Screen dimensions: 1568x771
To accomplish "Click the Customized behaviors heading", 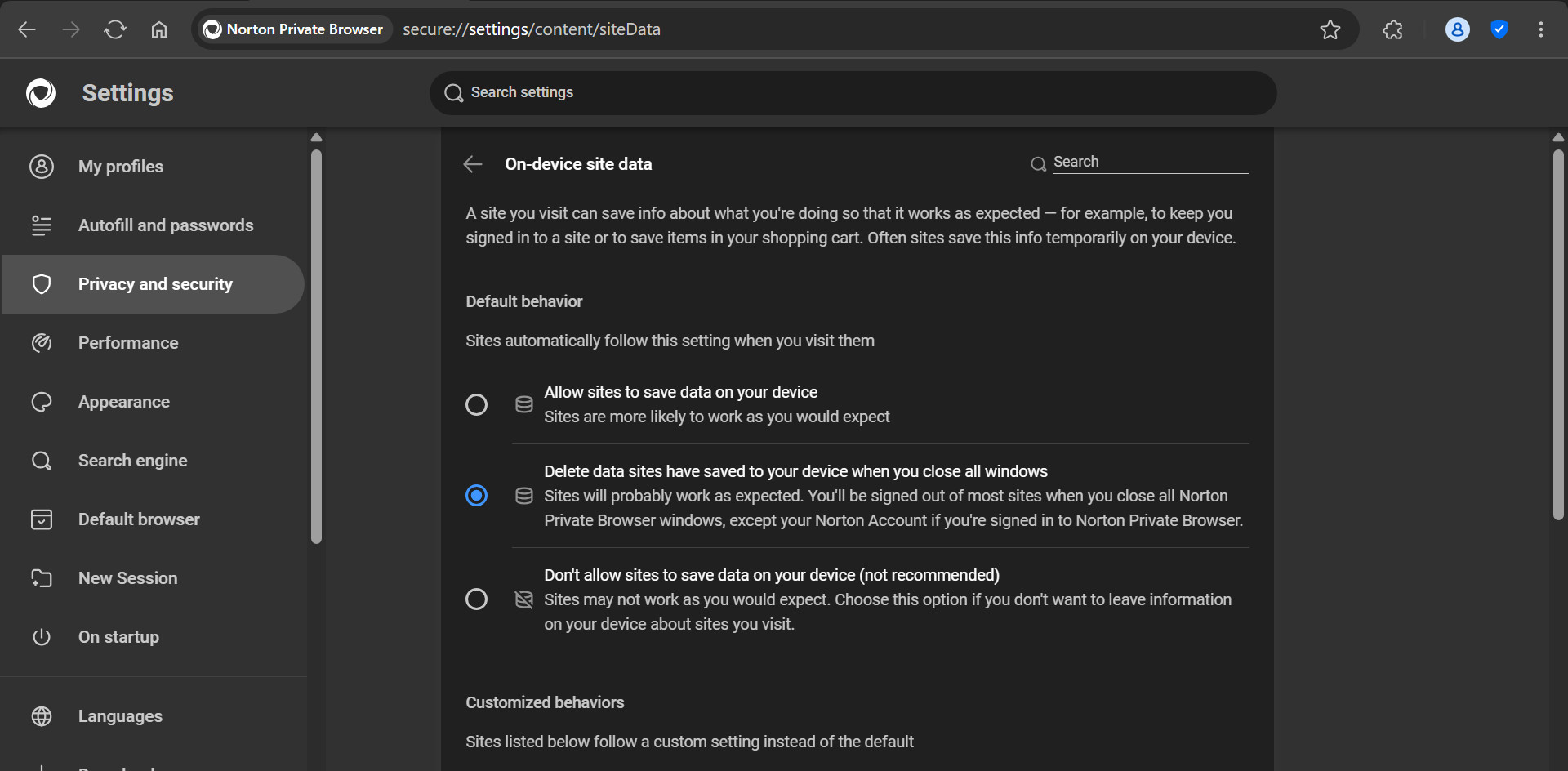I will 545,702.
